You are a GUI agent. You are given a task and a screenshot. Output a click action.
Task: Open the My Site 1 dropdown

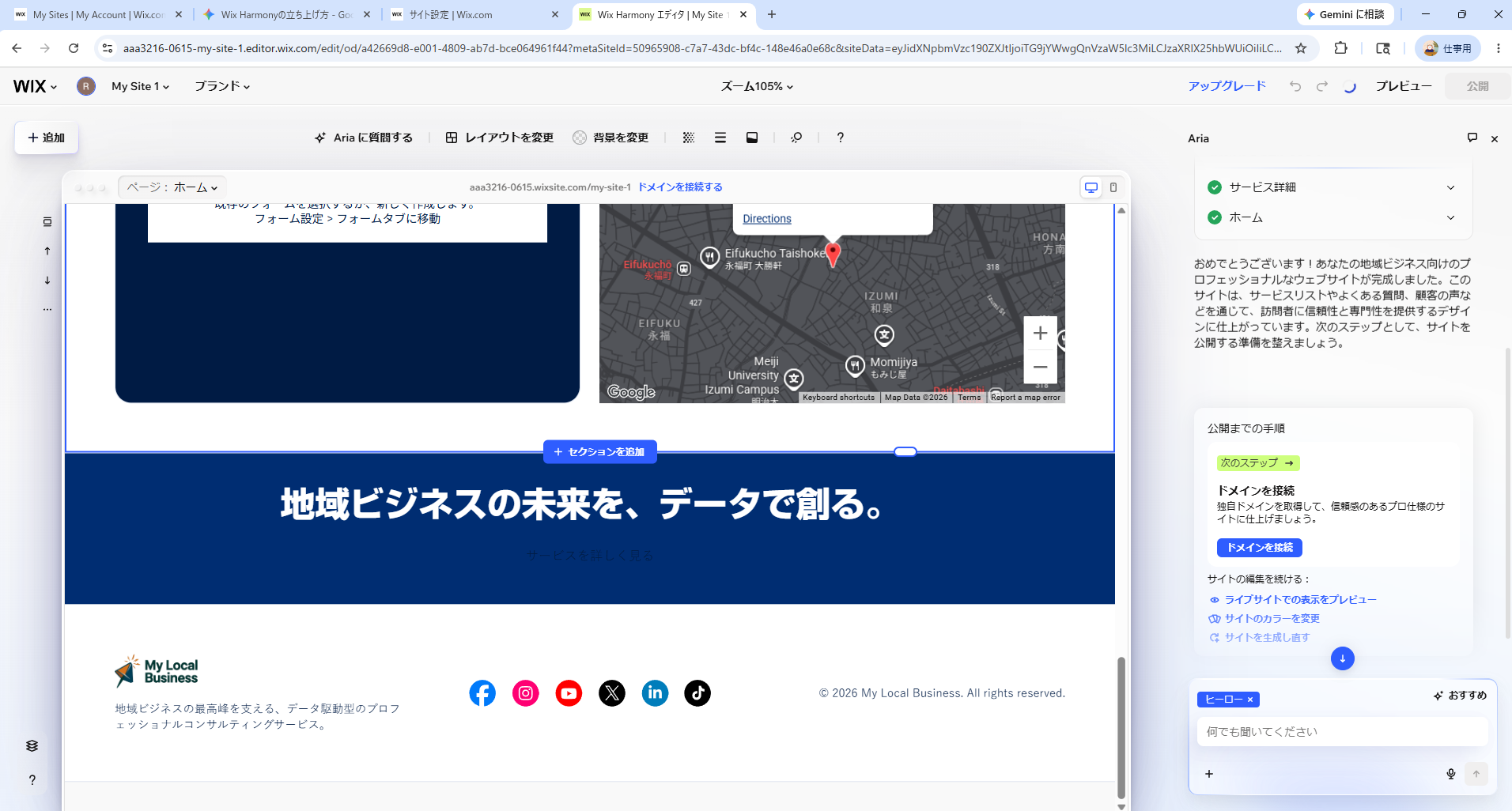coord(141,86)
